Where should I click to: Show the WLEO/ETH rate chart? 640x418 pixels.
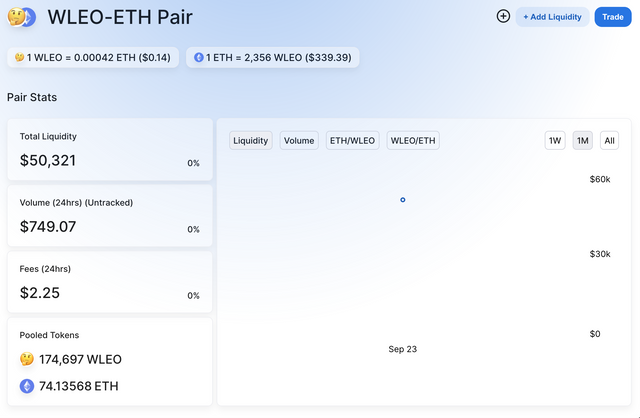tap(413, 140)
